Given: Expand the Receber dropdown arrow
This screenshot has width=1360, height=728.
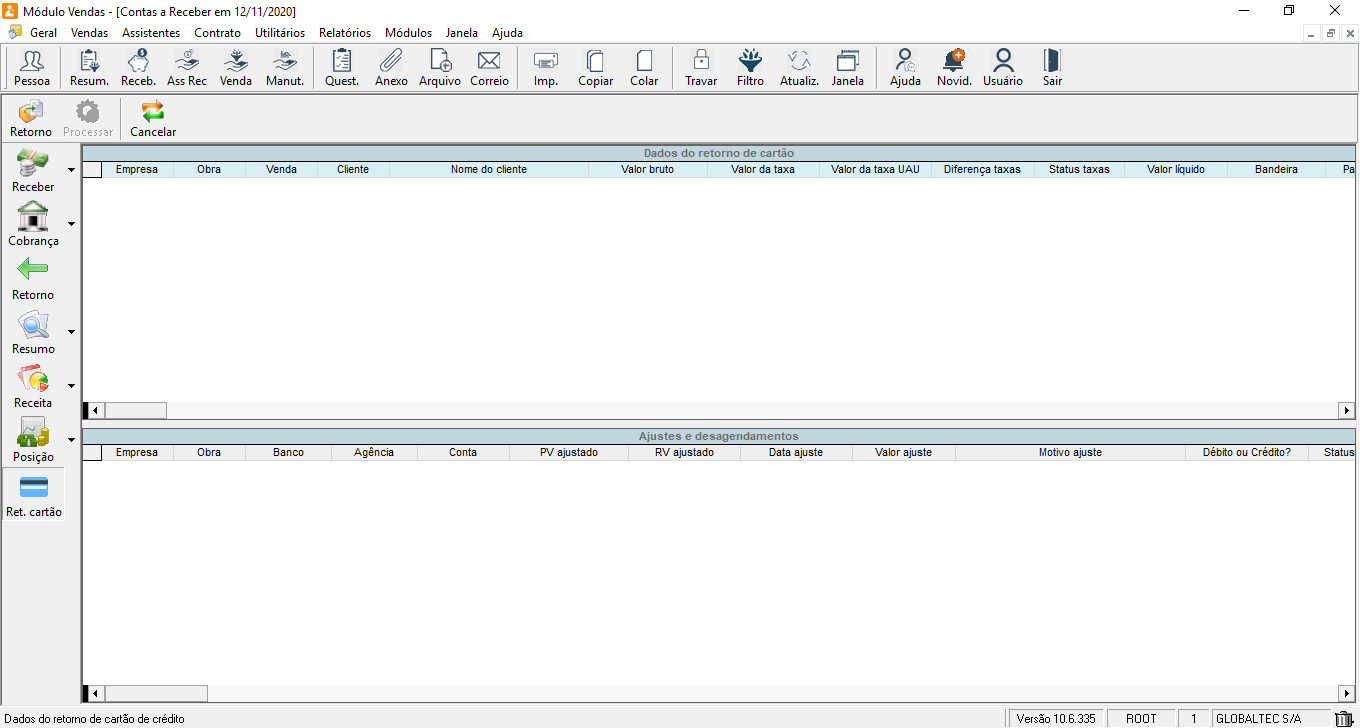Looking at the screenshot, I should (71, 170).
